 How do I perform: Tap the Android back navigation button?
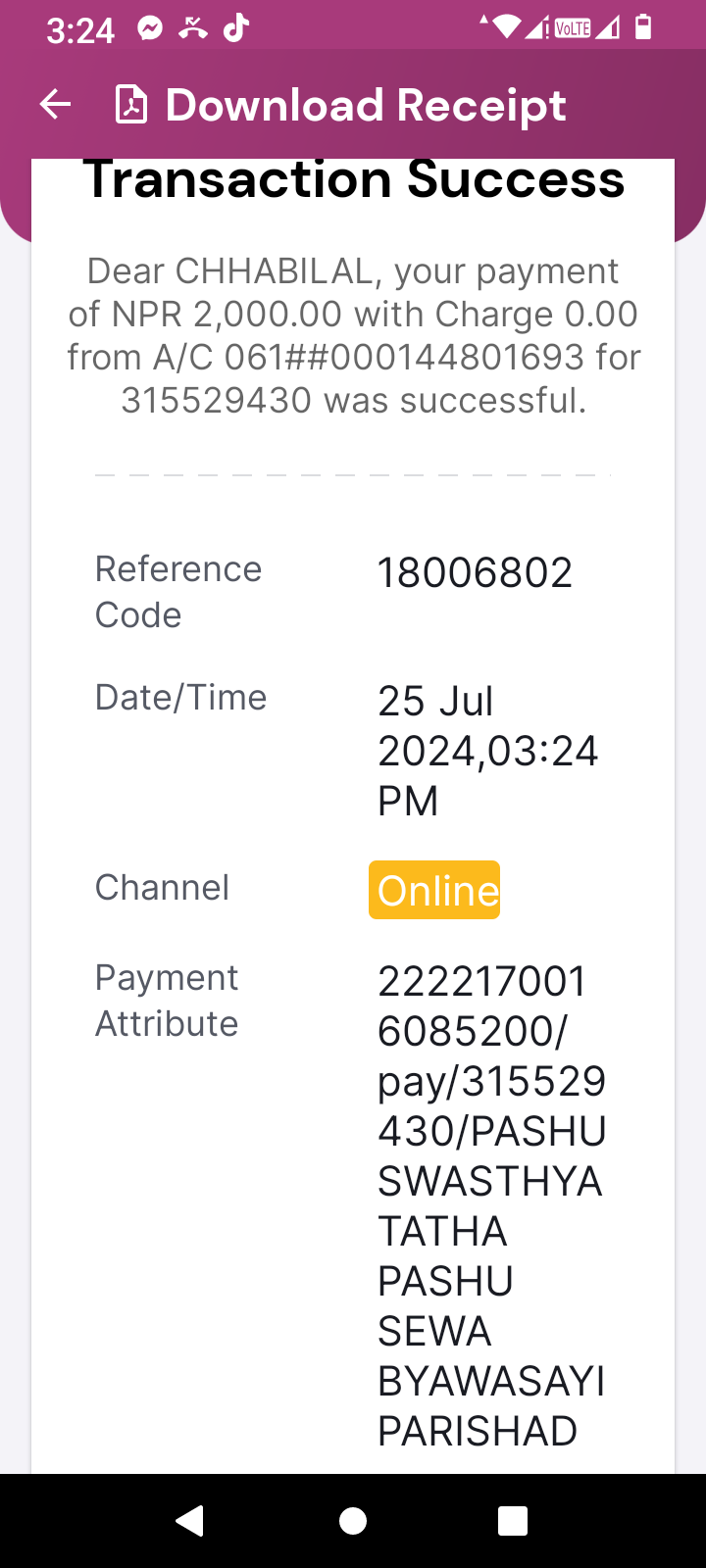pos(189,1520)
